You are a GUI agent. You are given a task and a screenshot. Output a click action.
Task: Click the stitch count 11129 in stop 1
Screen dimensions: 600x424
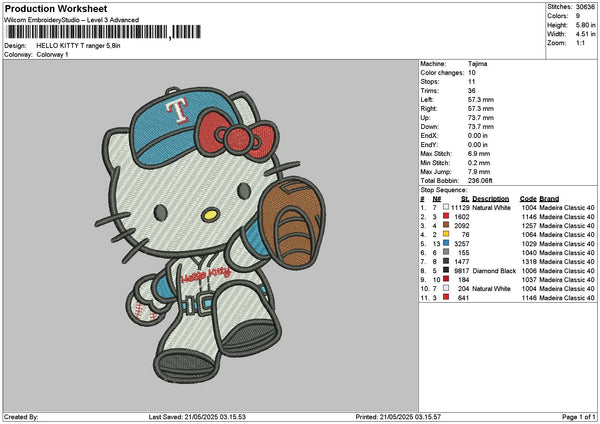(x=460, y=207)
